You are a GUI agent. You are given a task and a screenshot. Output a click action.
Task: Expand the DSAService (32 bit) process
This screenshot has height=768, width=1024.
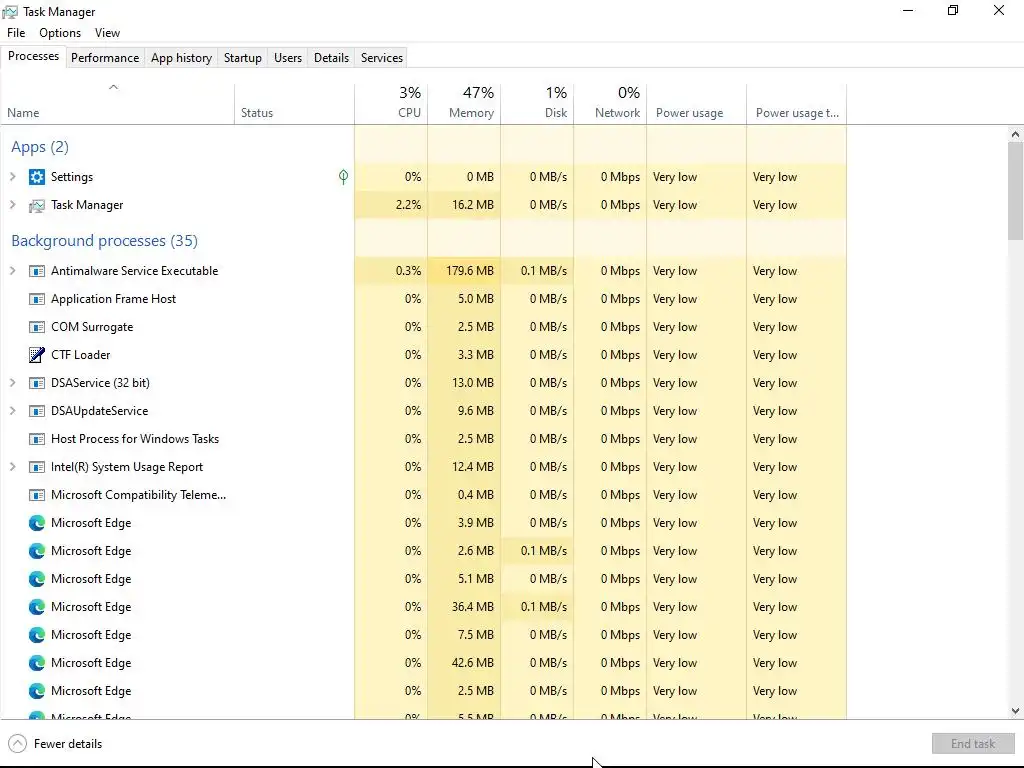coord(12,383)
